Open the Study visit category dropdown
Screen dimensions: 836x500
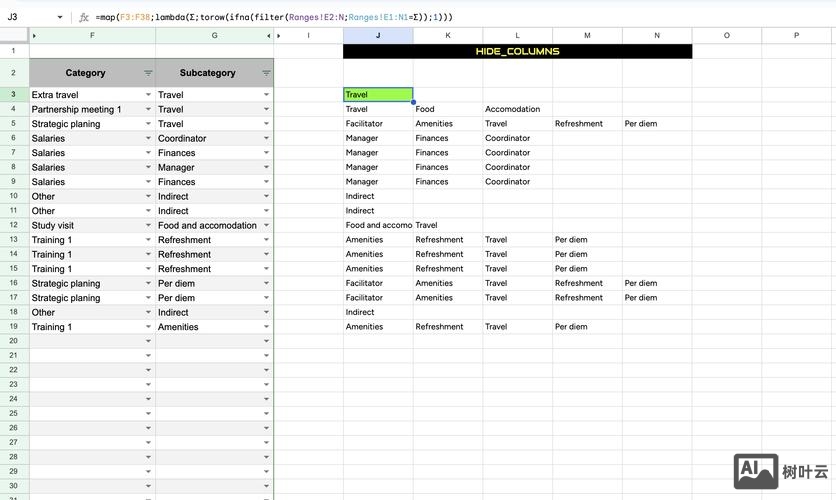148,226
